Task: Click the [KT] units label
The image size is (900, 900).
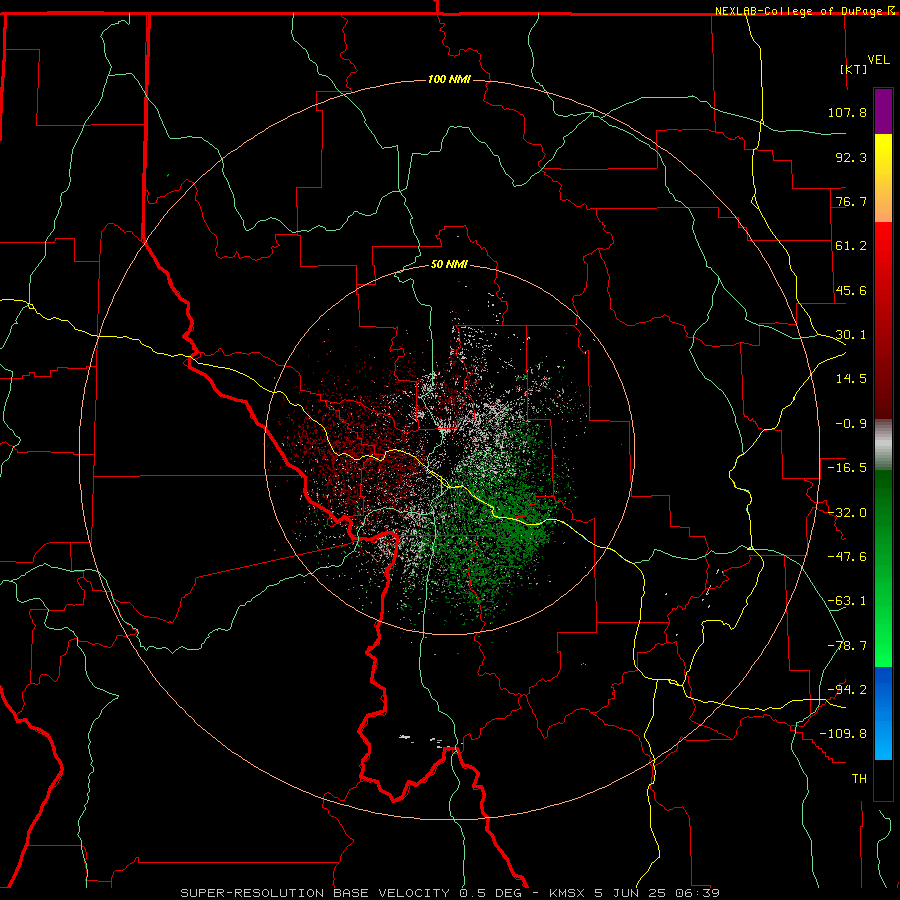Action: click(854, 69)
